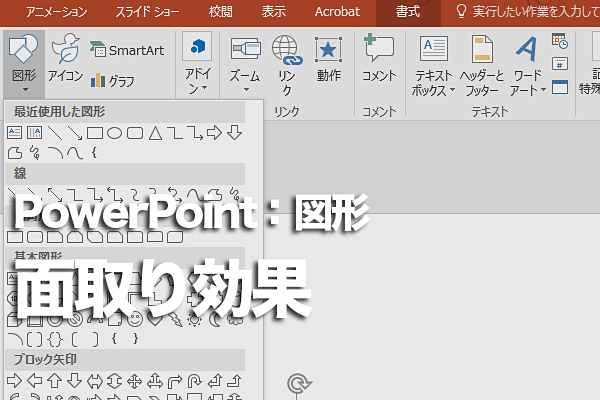Open ヘッダーとフッター dialog

coord(482,65)
